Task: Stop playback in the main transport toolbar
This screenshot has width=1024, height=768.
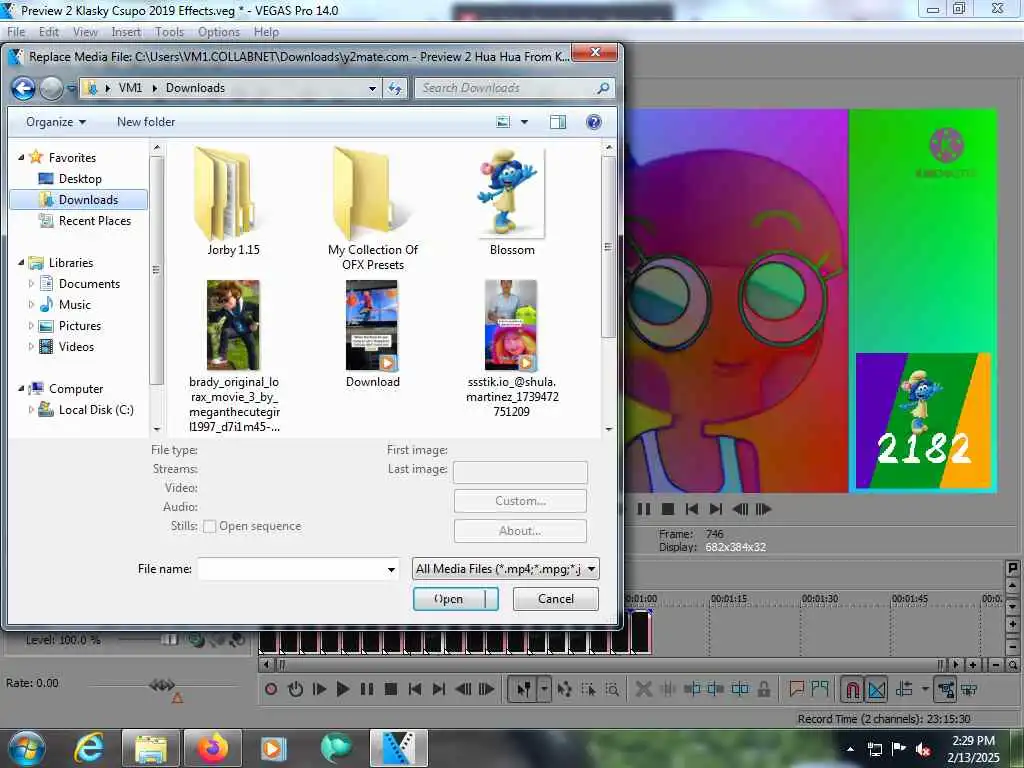Action: [x=391, y=689]
